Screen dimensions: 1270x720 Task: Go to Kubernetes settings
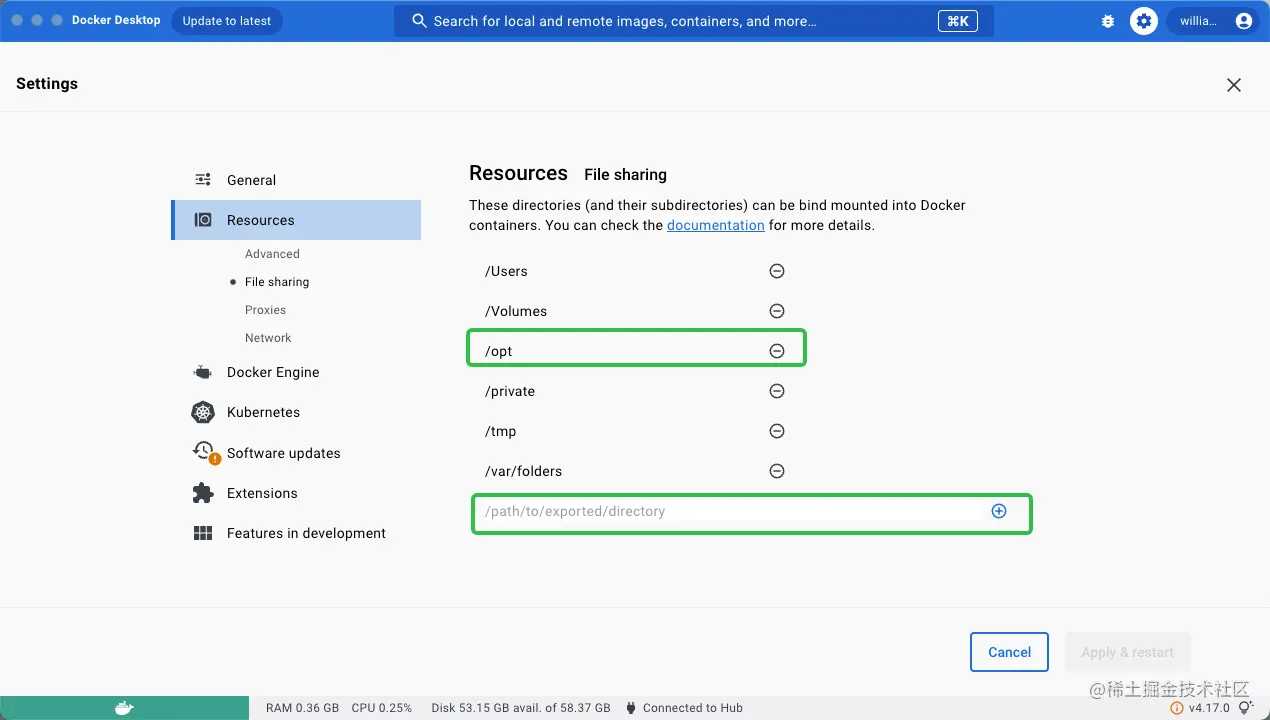click(x=263, y=412)
